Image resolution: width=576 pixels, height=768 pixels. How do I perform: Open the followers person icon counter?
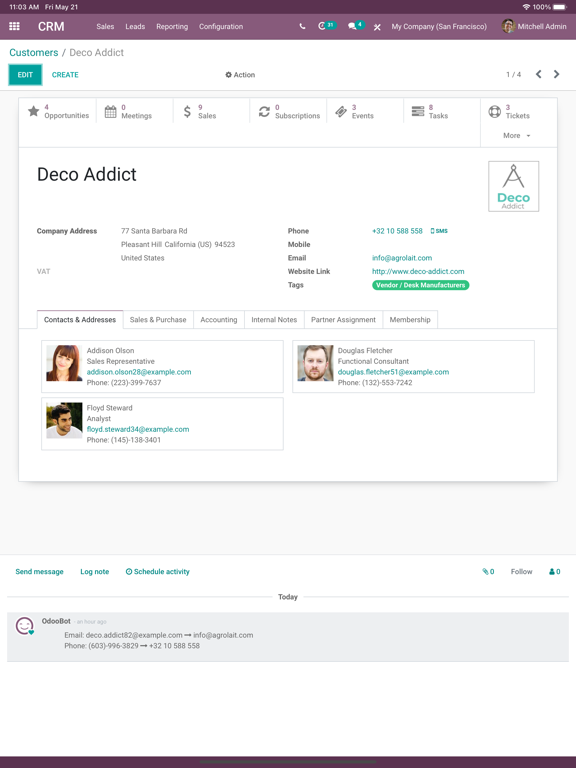554,572
